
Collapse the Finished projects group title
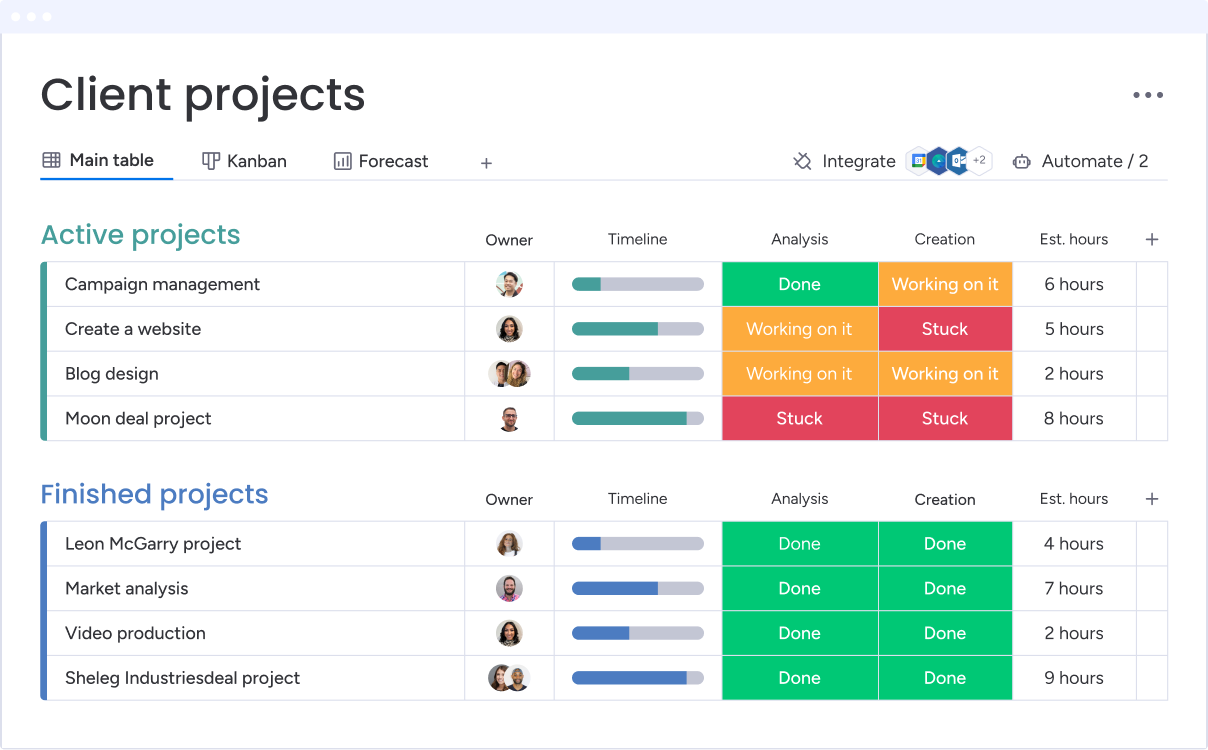point(154,494)
